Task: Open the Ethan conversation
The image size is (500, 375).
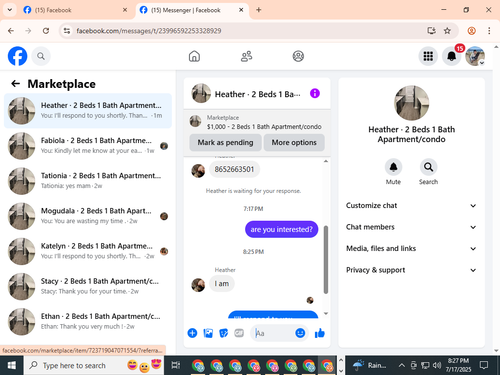Action: [88, 322]
